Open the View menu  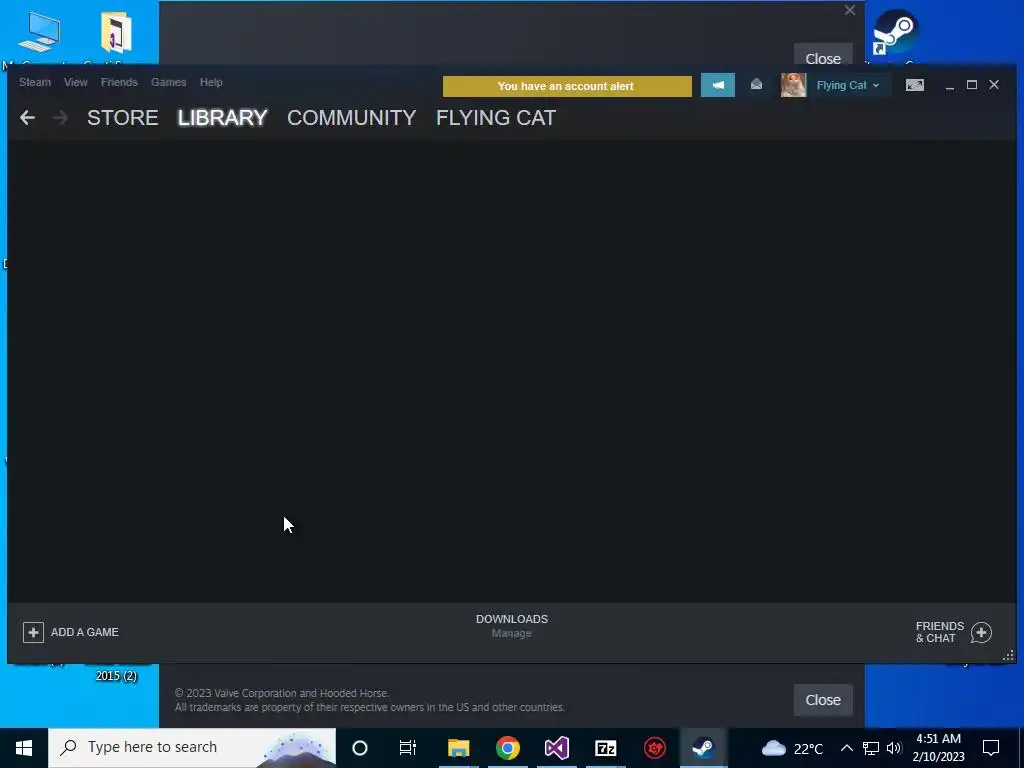point(76,82)
